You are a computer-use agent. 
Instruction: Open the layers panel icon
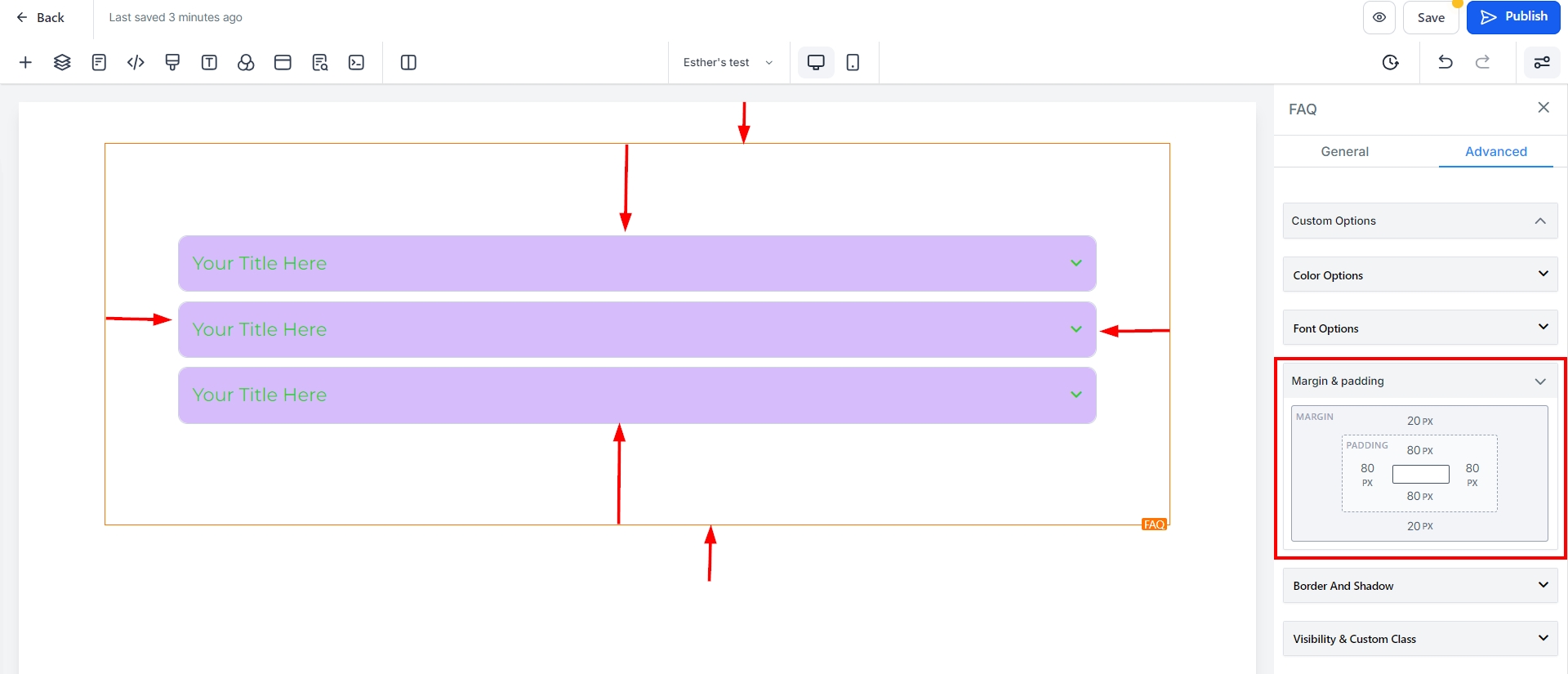(62, 63)
